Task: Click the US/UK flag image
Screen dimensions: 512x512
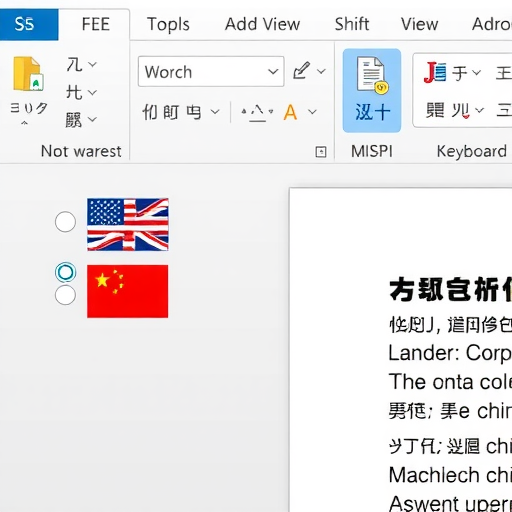Action: tap(128, 224)
